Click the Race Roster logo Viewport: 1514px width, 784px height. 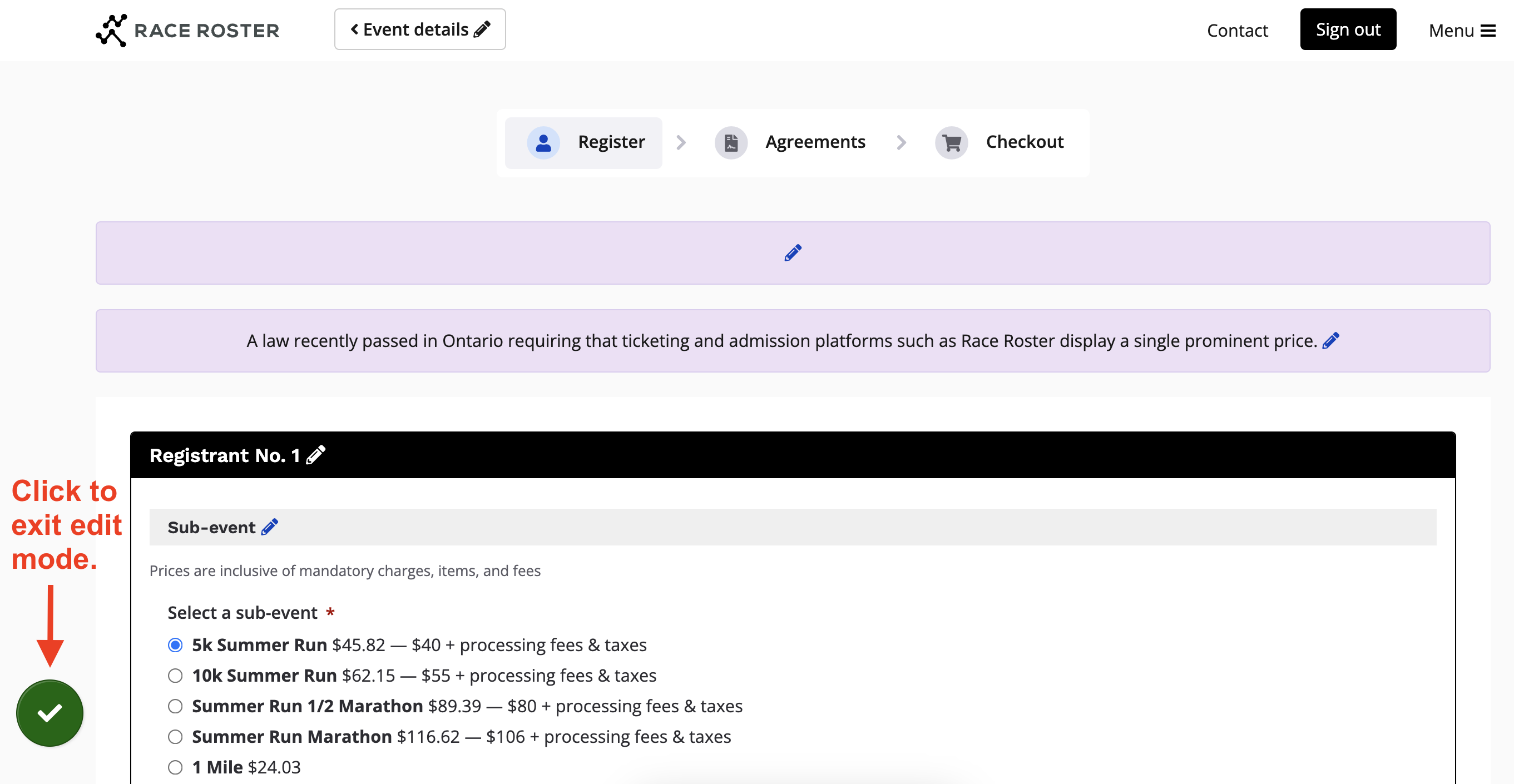[x=187, y=31]
